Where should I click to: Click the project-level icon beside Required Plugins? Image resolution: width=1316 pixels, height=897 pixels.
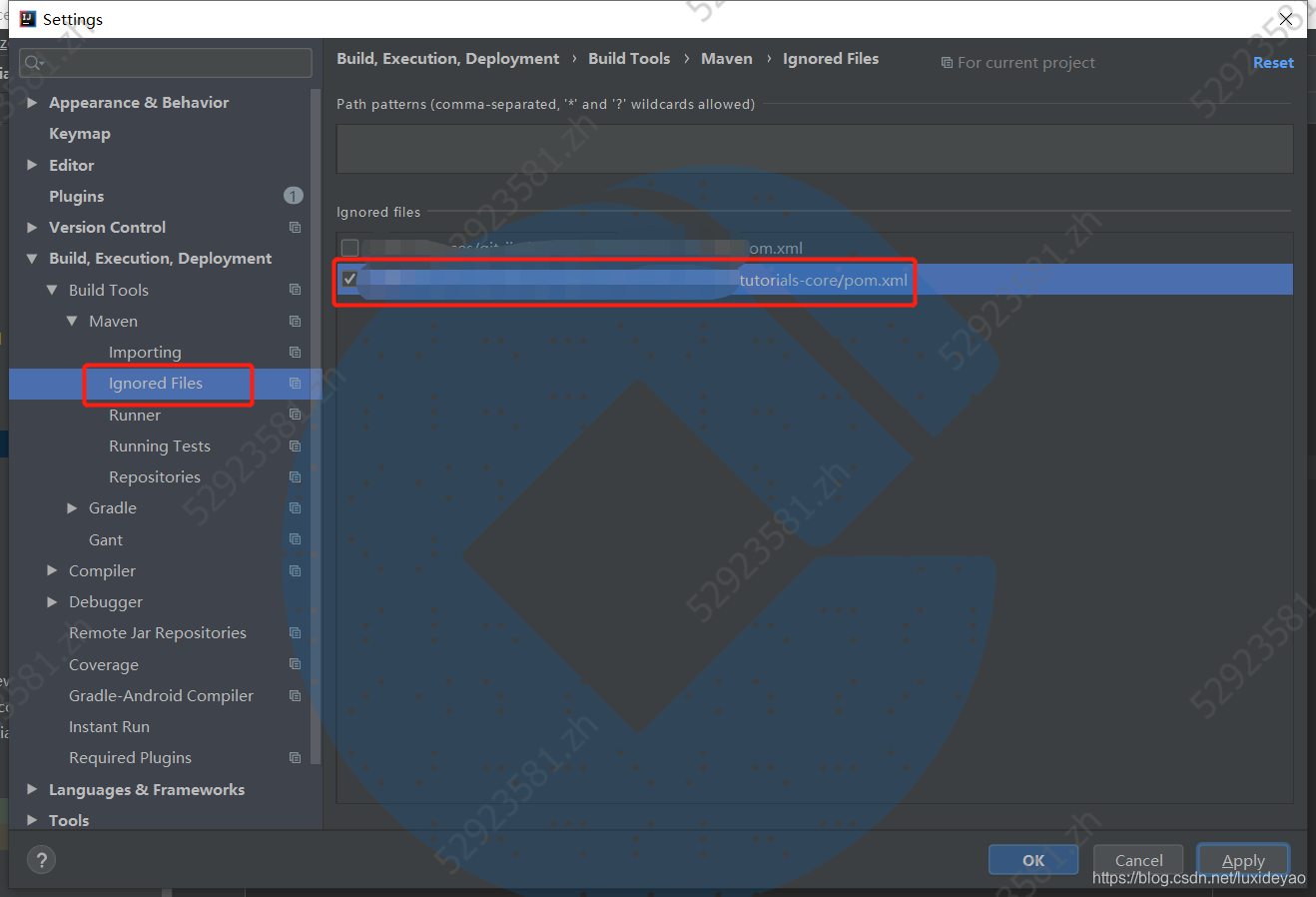point(295,757)
